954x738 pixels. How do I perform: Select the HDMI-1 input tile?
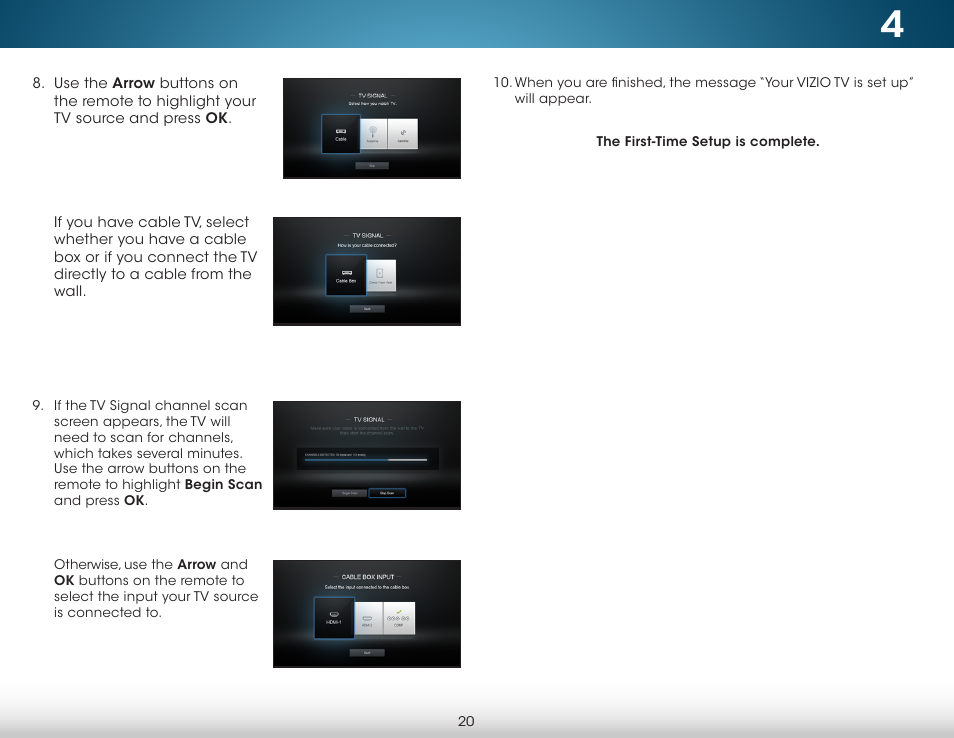(334, 618)
